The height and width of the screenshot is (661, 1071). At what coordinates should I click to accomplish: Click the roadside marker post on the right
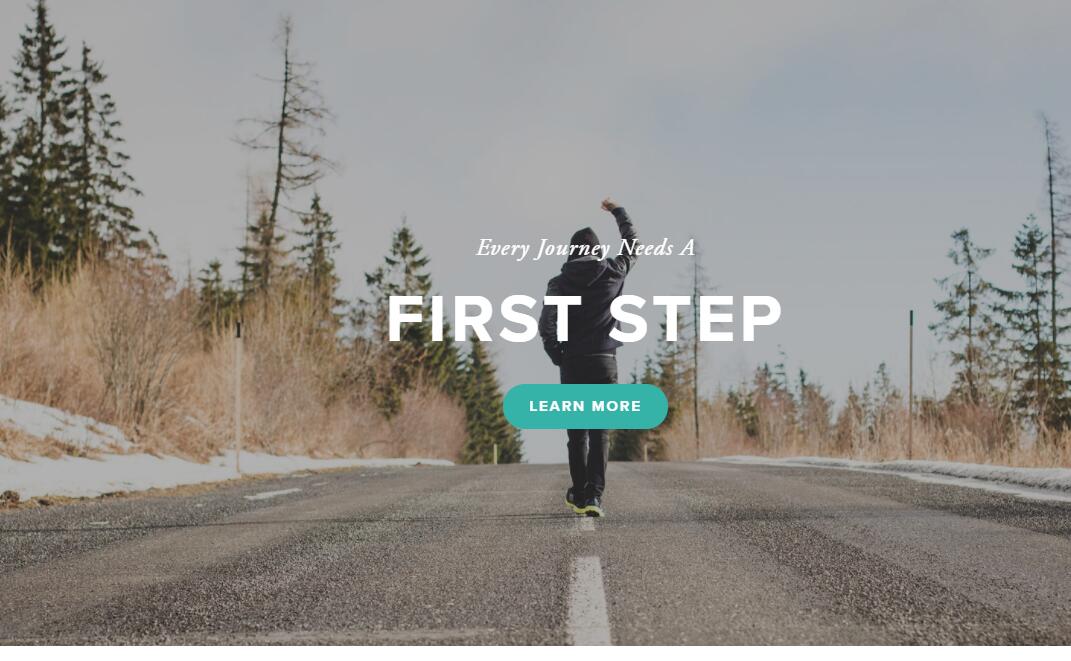pos(910,384)
